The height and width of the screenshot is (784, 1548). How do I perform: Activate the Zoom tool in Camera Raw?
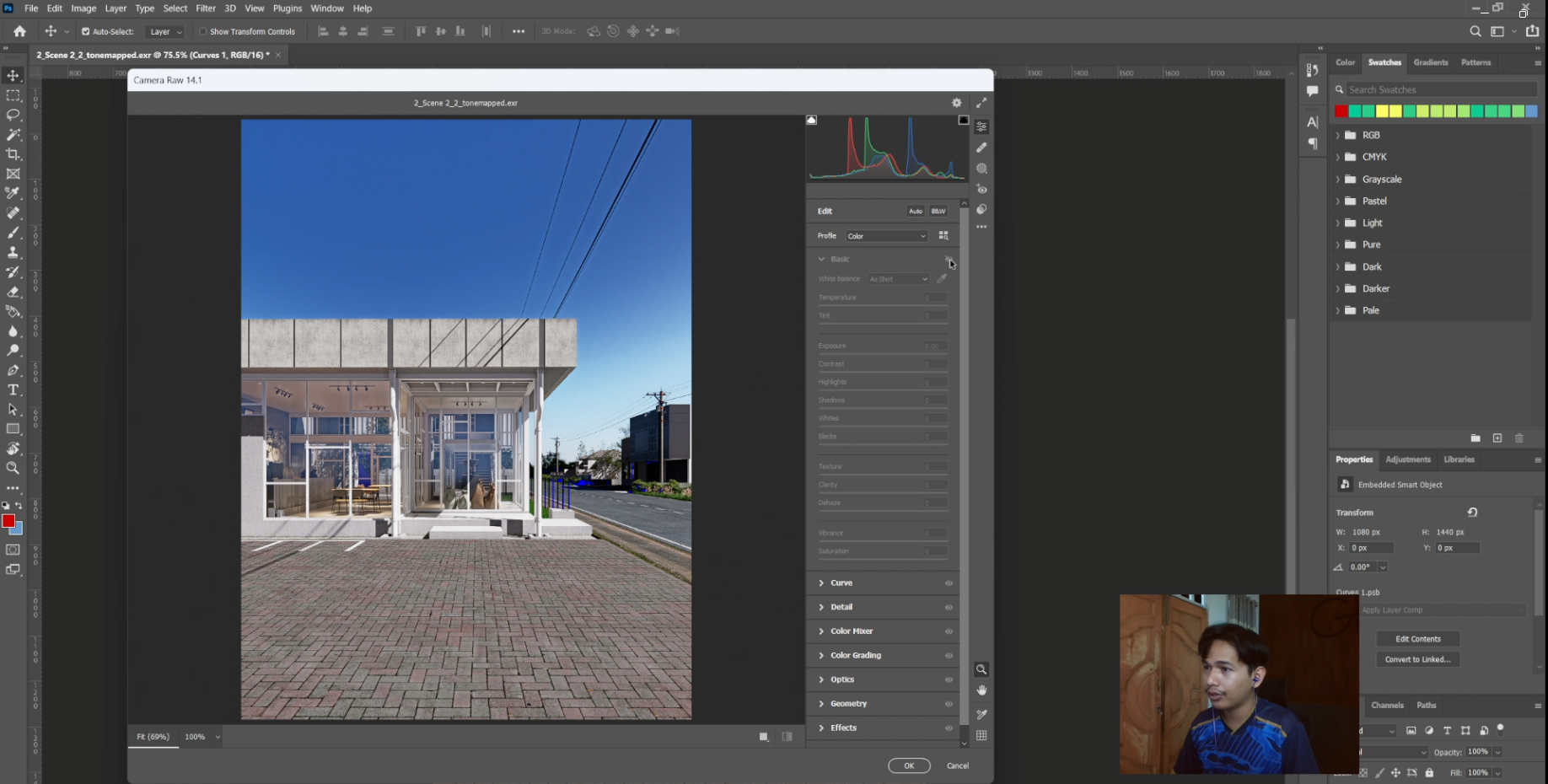[x=981, y=669]
